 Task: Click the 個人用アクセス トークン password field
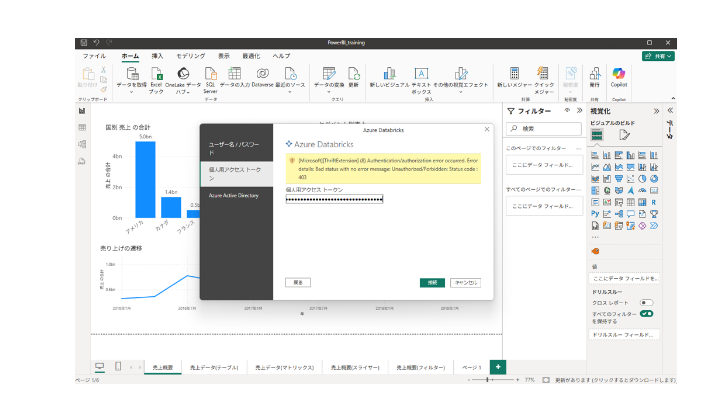point(334,199)
